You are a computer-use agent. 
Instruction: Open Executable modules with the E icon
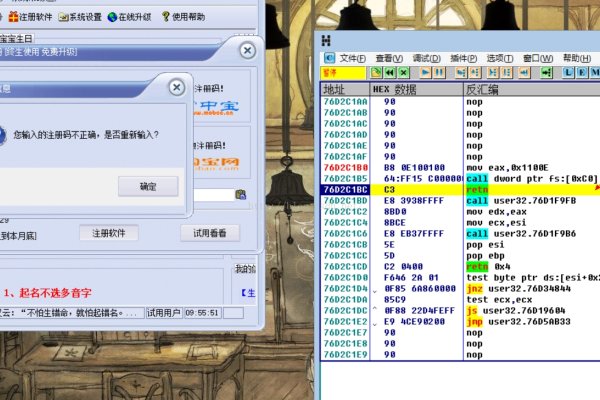tap(582, 72)
